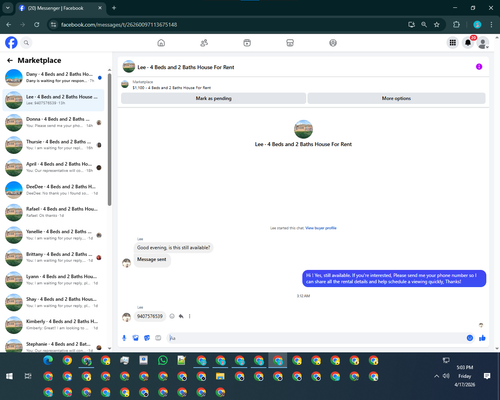Open the volume control in system tray
This screenshot has height=400, width=500.
[x=446, y=376]
